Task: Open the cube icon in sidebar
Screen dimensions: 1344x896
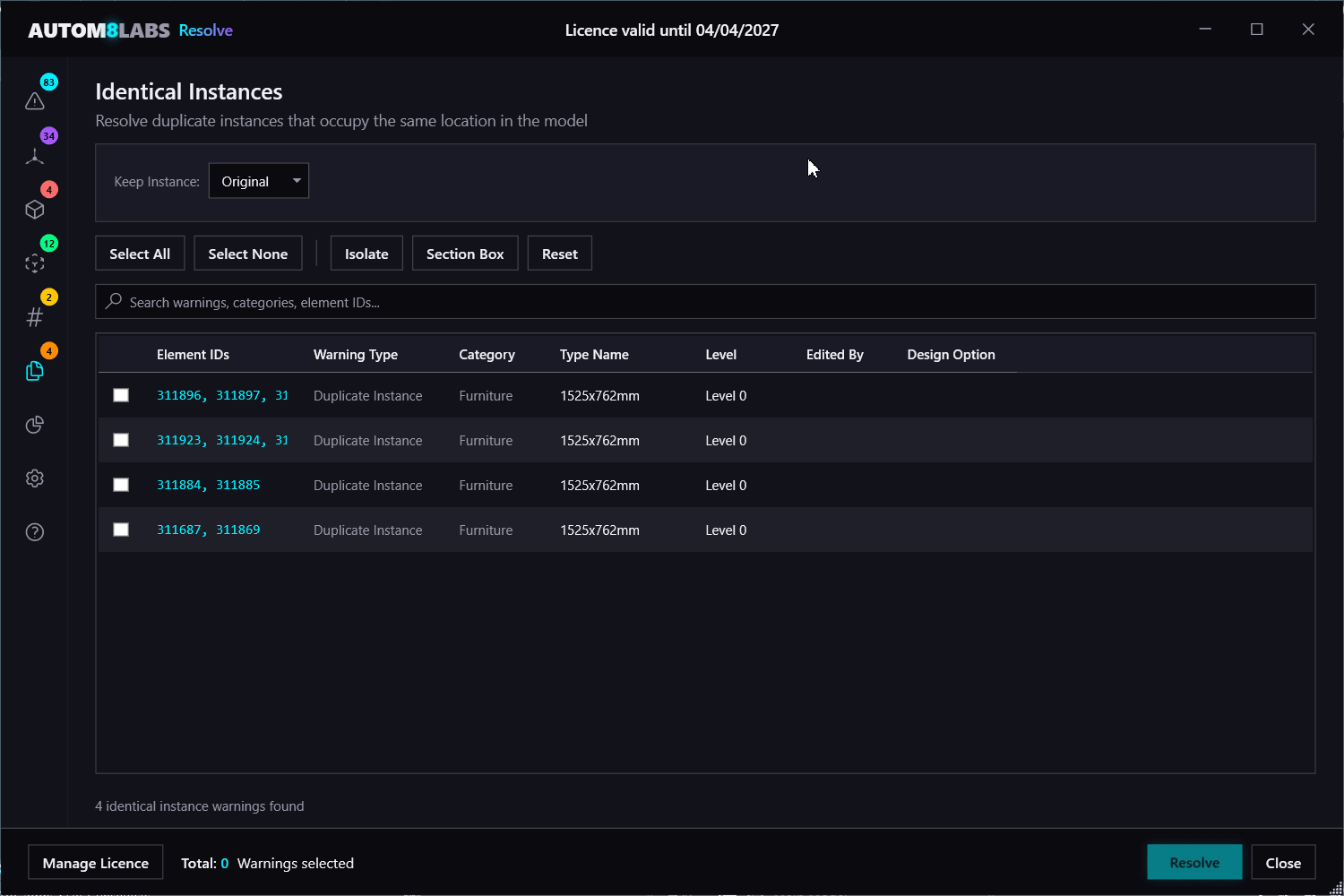Action: 35,210
